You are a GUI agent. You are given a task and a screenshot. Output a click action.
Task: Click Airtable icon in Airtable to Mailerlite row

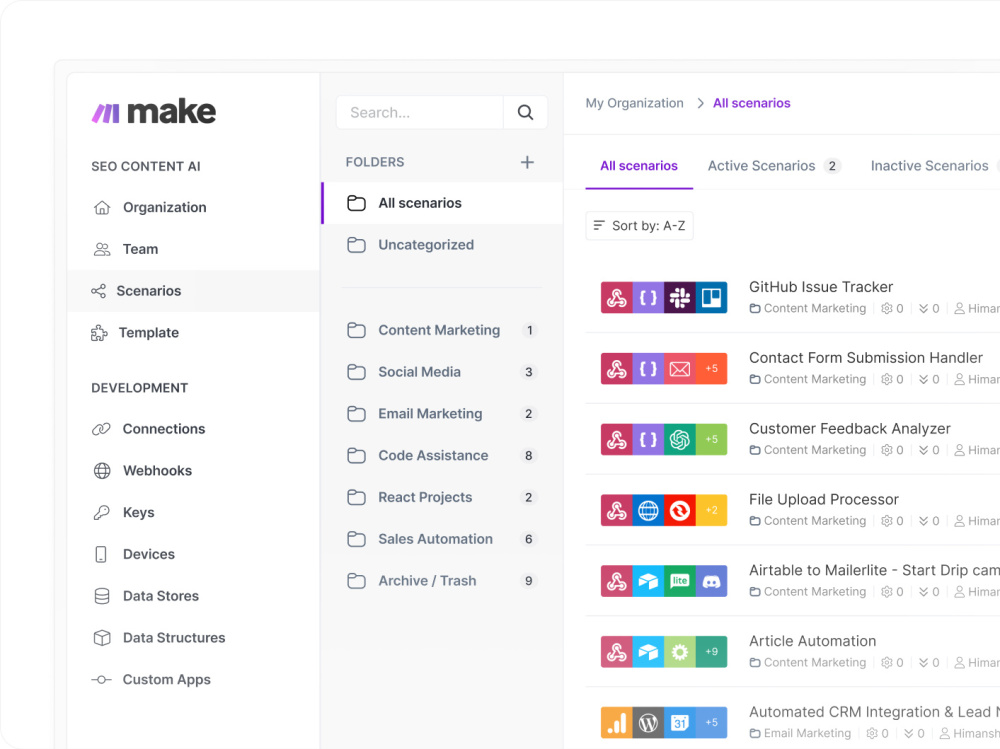point(648,581)
